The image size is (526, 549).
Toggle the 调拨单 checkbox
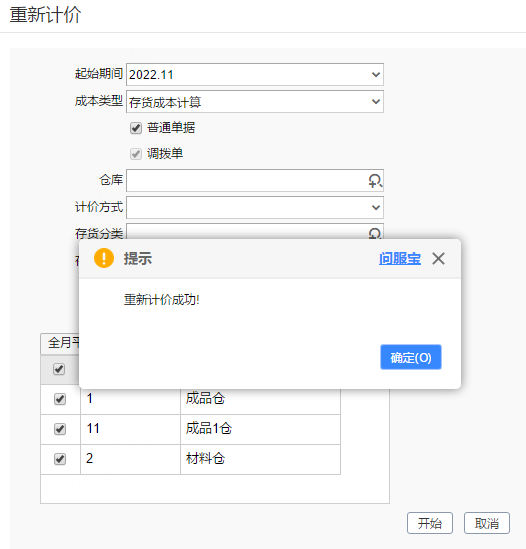(136, 154)
